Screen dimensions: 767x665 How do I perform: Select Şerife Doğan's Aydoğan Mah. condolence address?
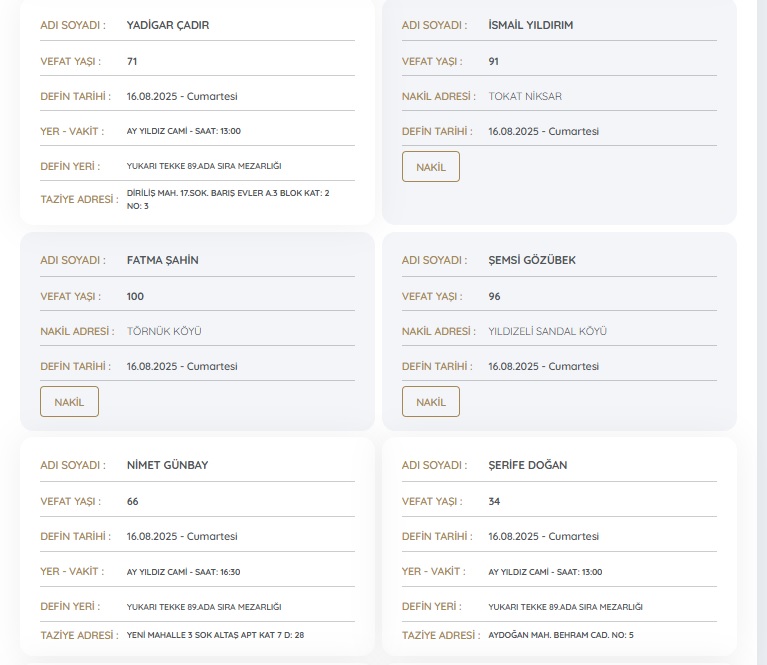pos(560,635)
